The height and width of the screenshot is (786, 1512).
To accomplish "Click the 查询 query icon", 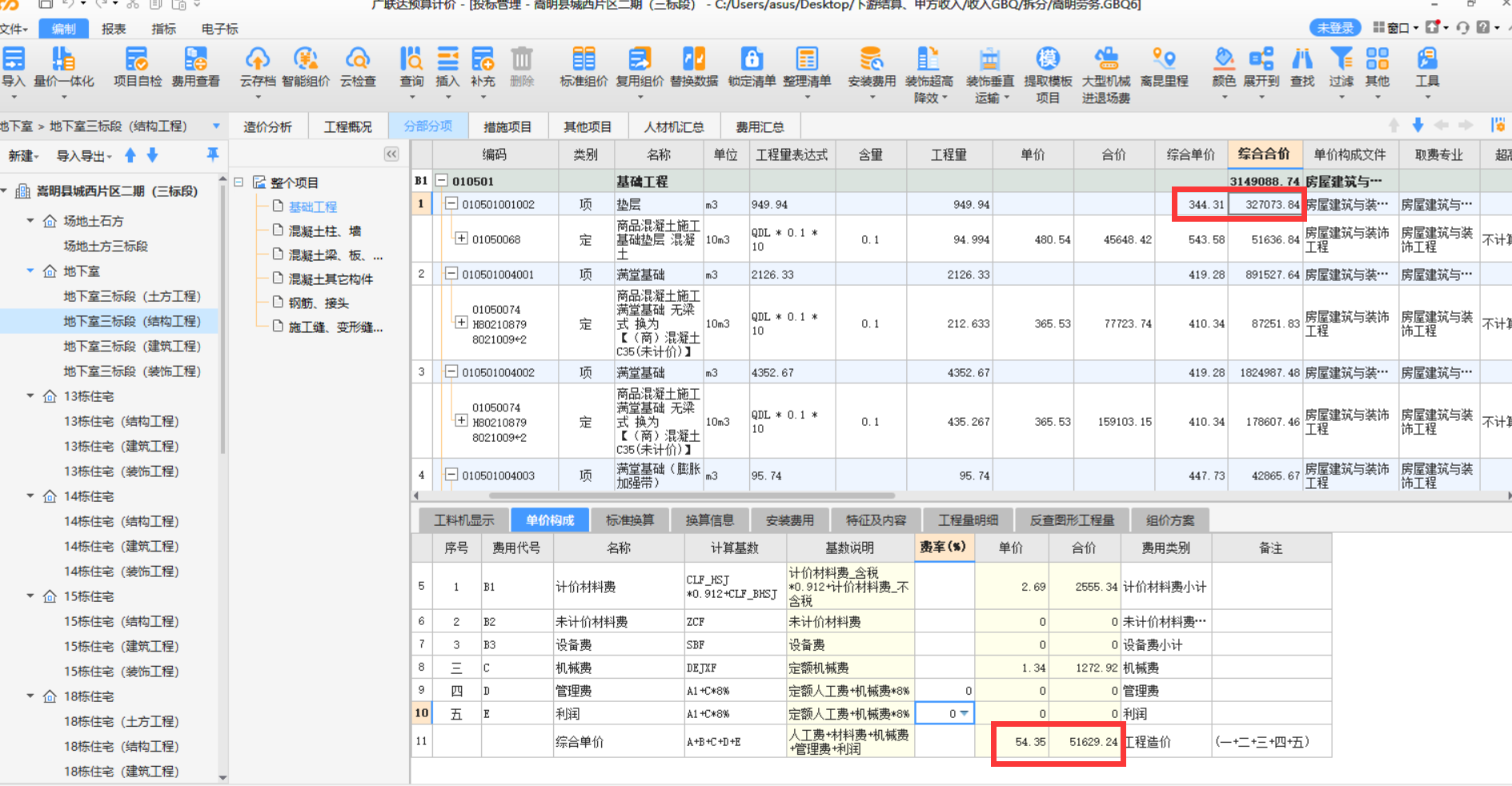I will [411, 58].
